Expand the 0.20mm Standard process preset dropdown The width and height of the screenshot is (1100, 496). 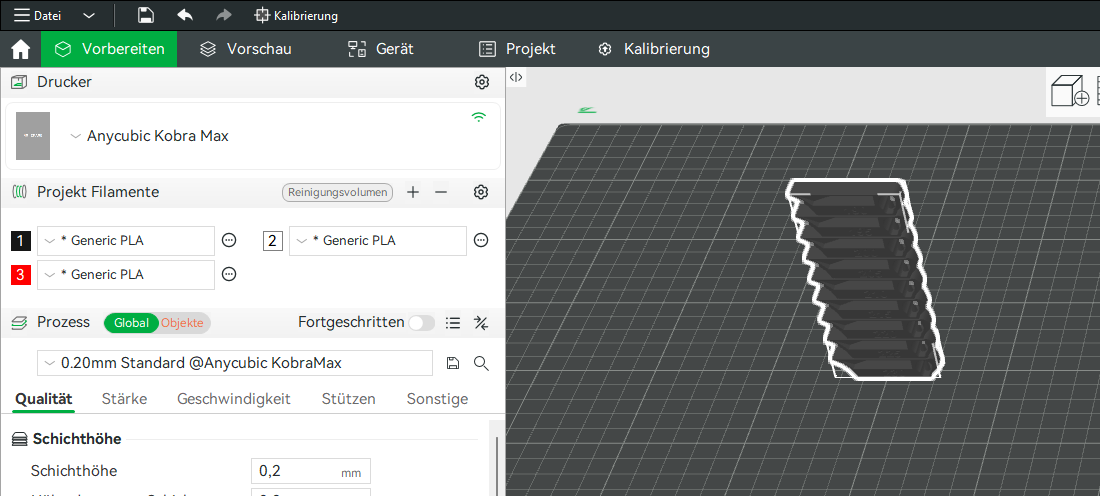point(235,363)
